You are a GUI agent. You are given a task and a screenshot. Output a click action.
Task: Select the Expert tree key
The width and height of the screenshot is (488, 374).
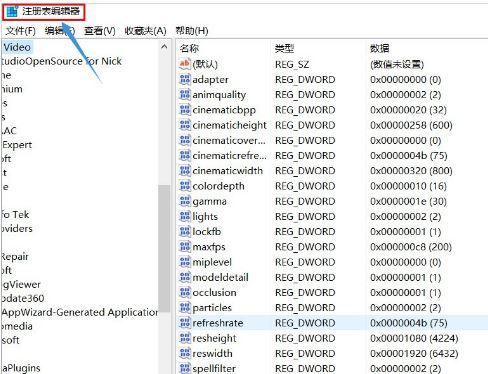point(17,145)
